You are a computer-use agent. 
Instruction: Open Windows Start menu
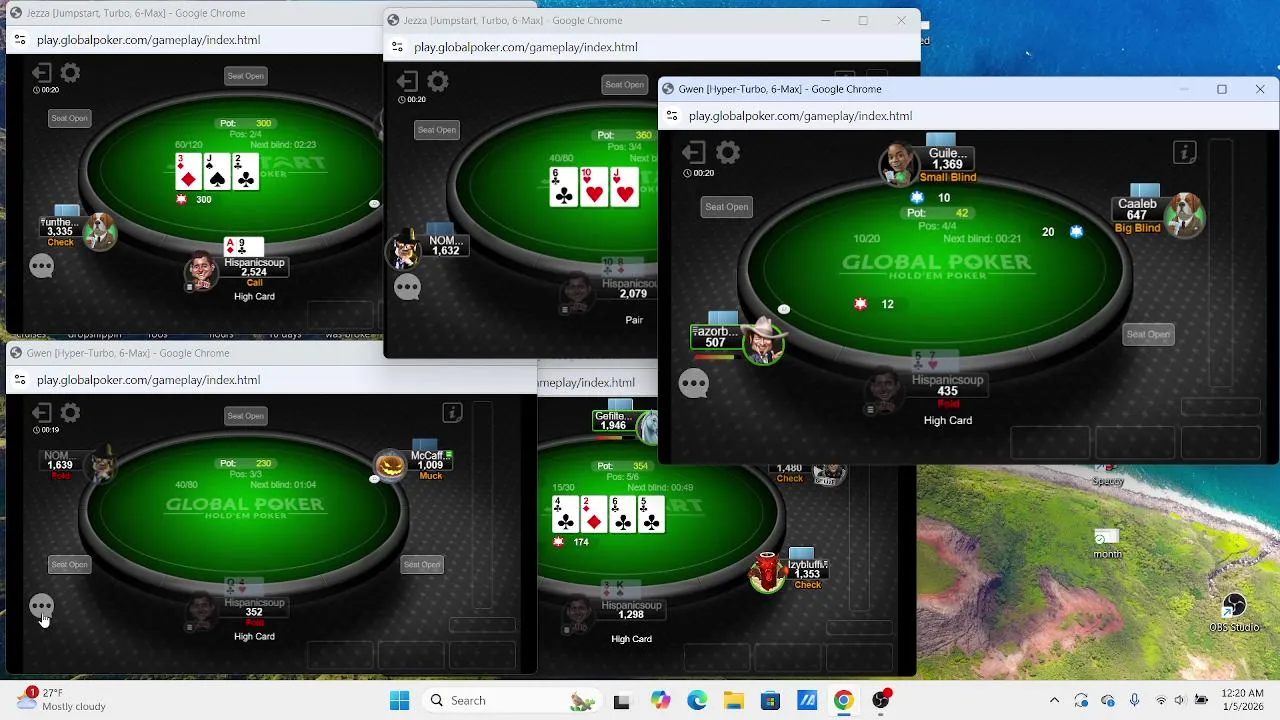(399, 700)
